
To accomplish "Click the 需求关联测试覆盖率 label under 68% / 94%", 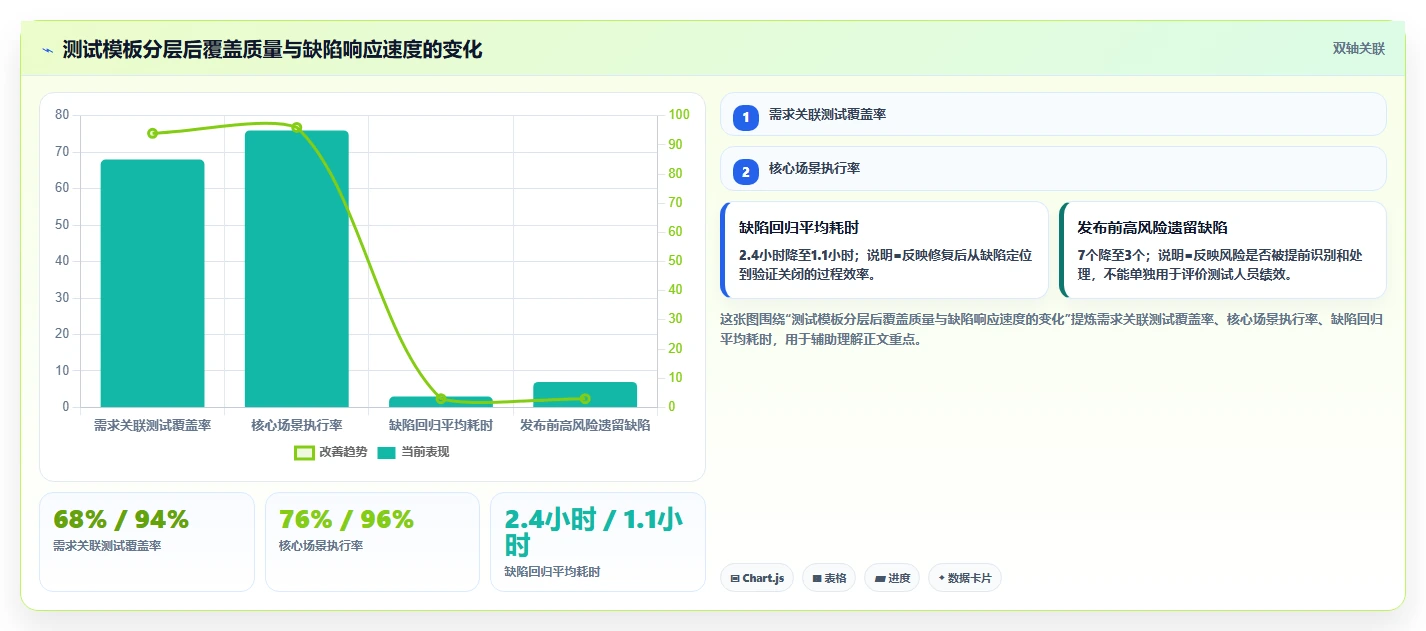I will pos(107,546).
